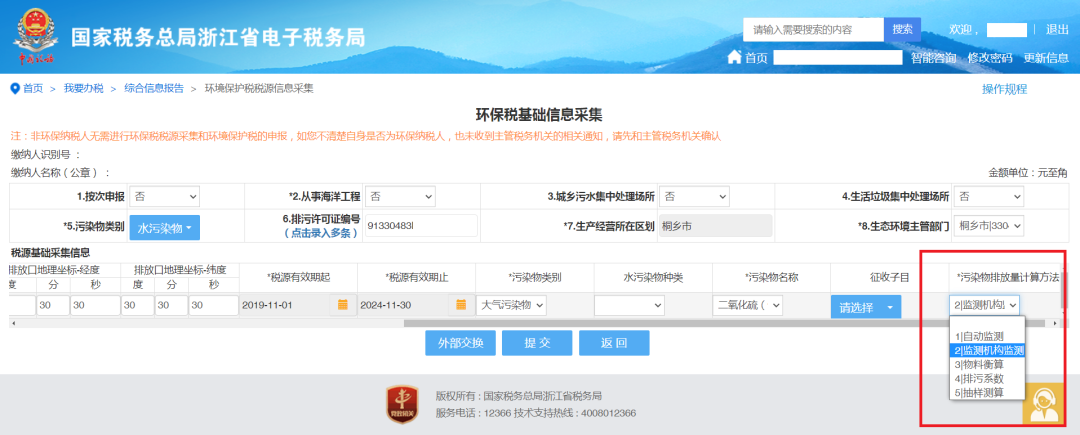Click the tax bureau emblem logo
1080x435 pixels.
[x=35, y=36]
